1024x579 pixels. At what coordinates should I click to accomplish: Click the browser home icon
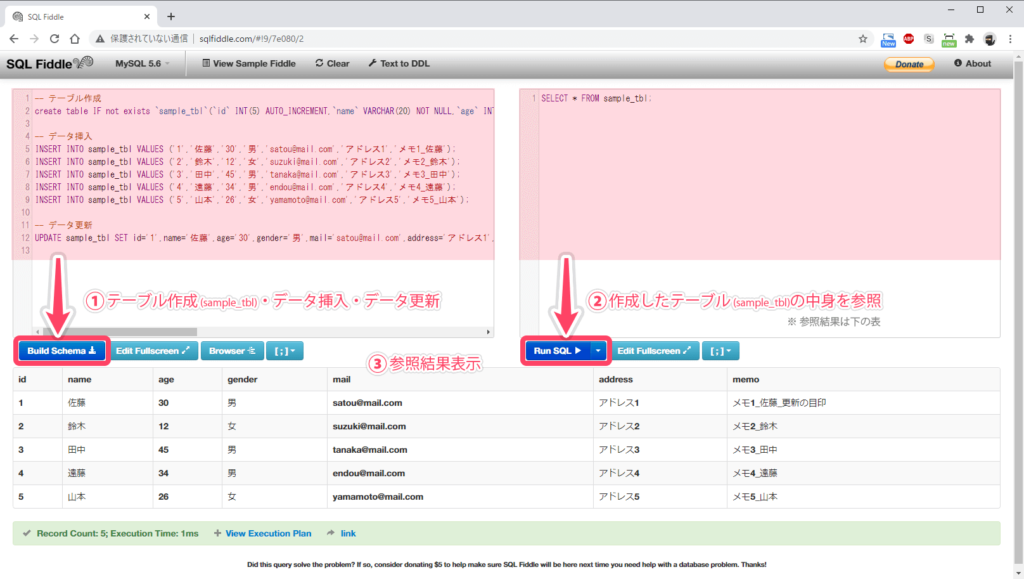pyautogui.click(x=75, y=38)
